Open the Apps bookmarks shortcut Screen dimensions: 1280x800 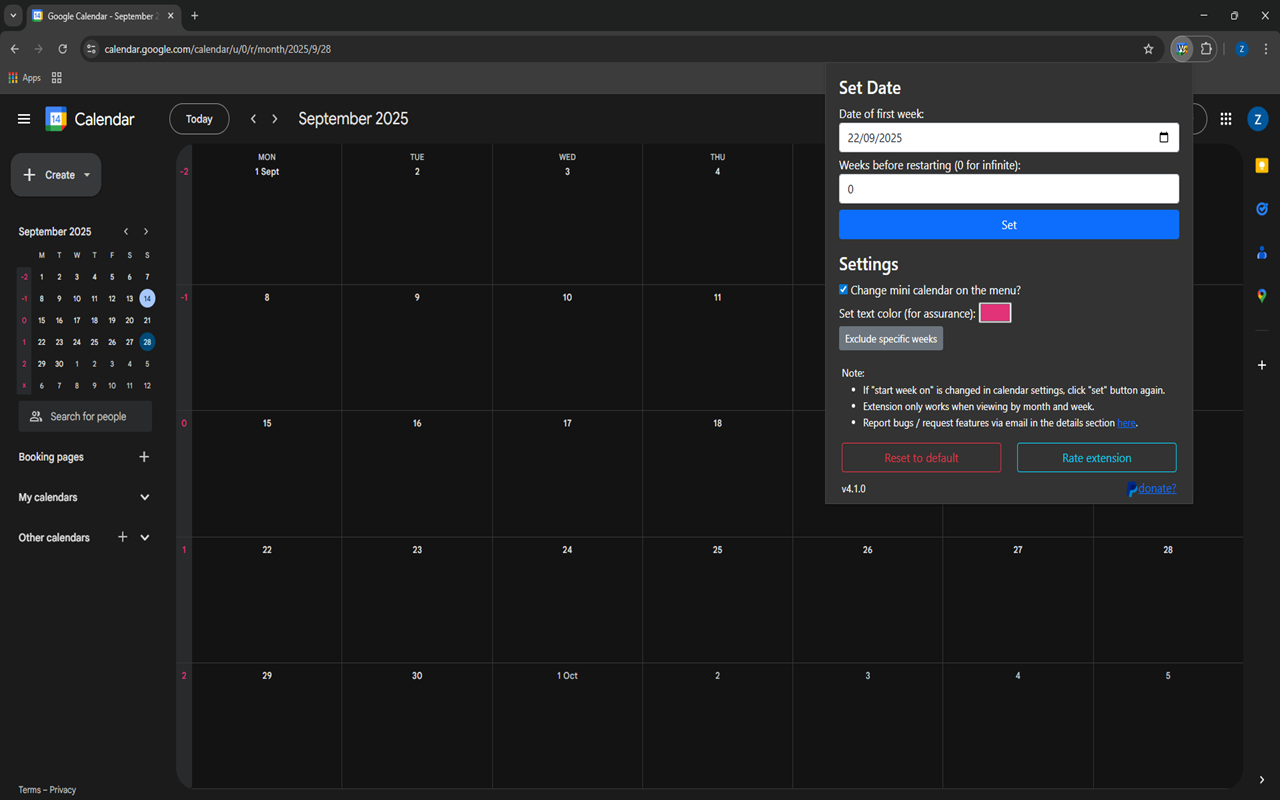pos(25,78)
